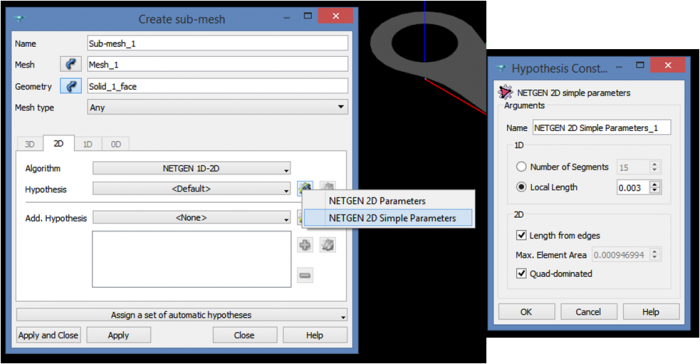Open the Algorithm NETGEN 1D-2D dropdown
The image size is (700, 364).
192,168
